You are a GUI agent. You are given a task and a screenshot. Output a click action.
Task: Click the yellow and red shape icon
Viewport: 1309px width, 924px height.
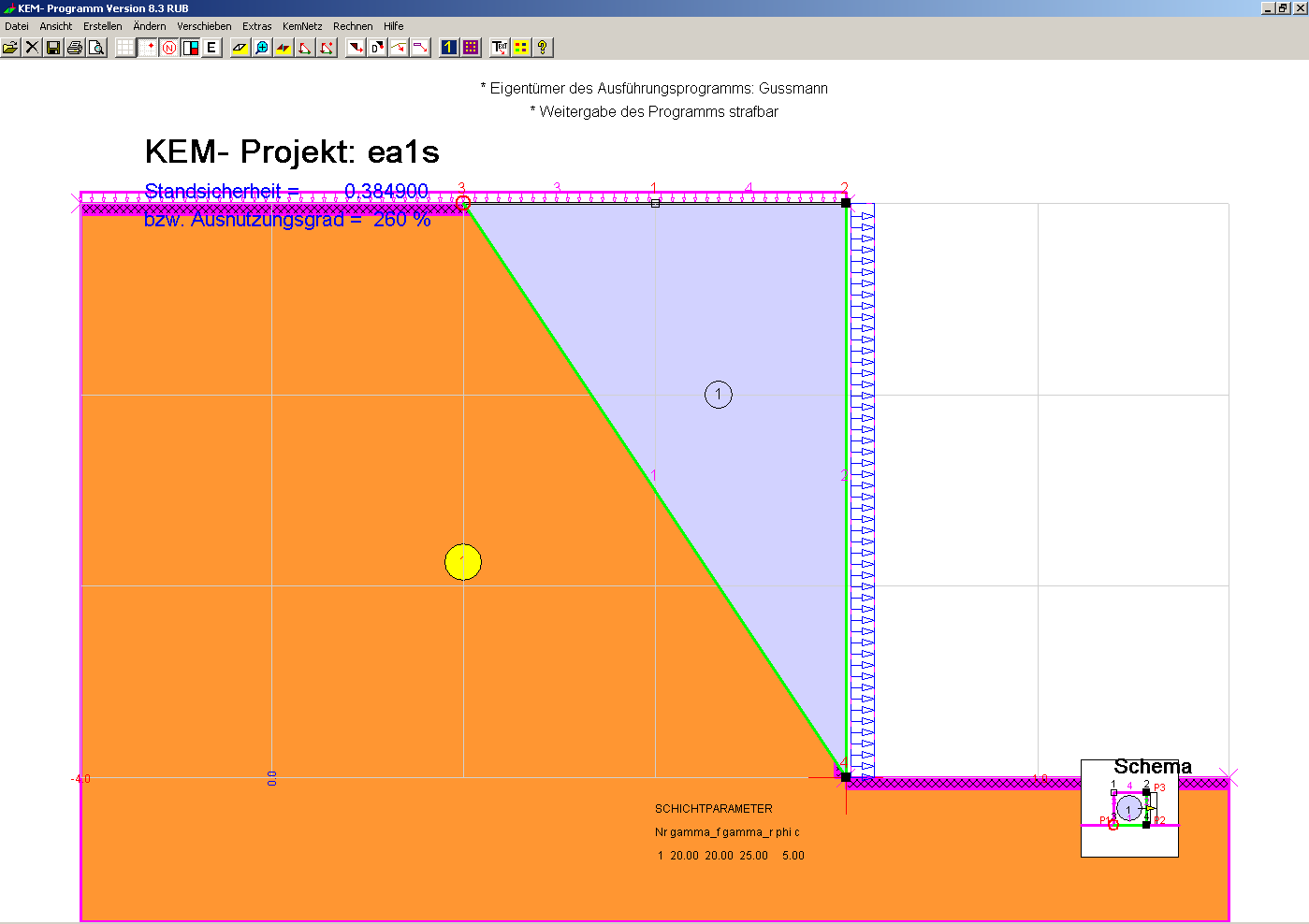pos(284,47)
